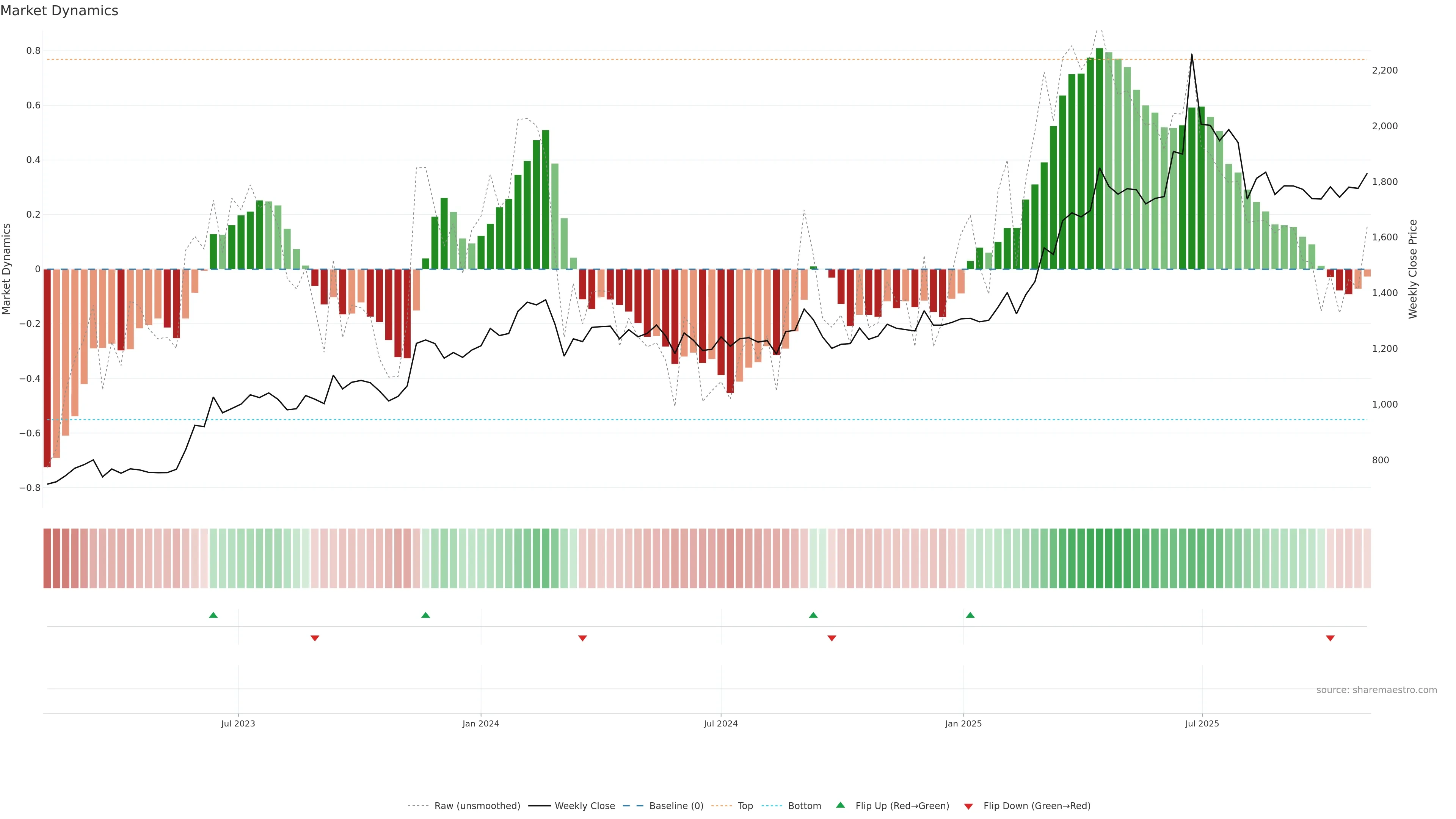The image size is (1456, 819).
Task: Click the Jan 2024 x-axis label
Action: coord(480,723)
